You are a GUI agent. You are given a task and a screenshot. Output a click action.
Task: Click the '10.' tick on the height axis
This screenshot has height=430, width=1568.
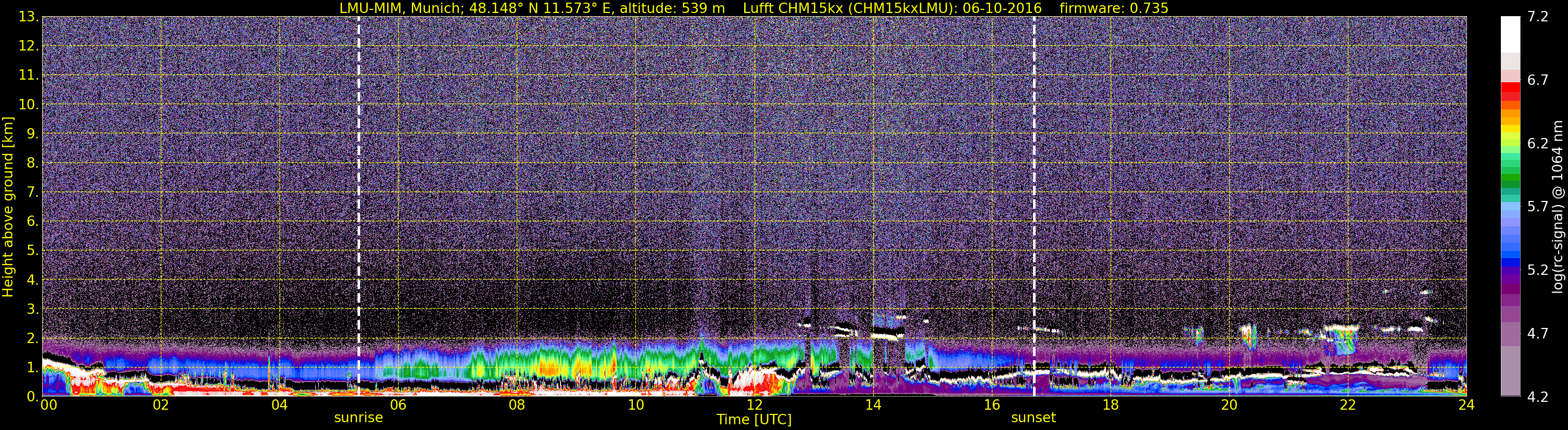click(29, 104)
